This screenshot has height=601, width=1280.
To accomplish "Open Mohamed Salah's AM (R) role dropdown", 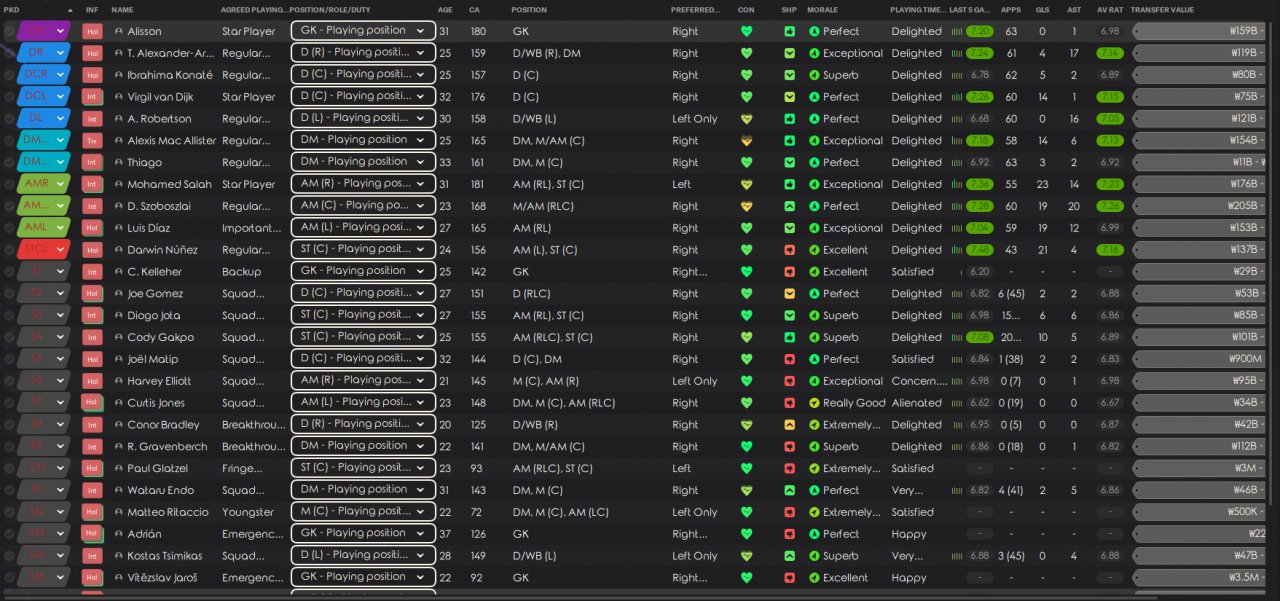I will pos(363,184).
